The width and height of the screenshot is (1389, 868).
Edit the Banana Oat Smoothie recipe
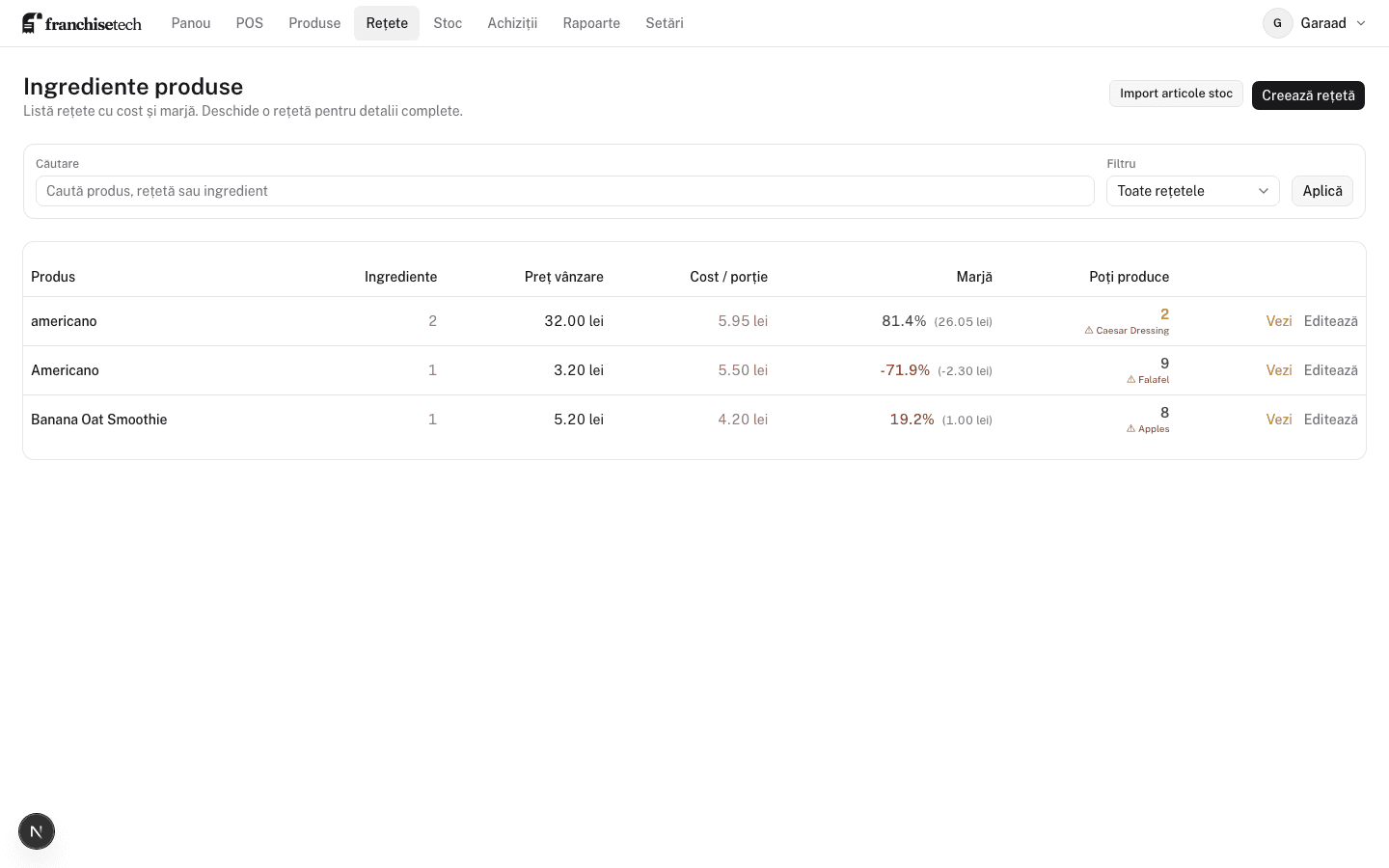[x=1331, y=420]
